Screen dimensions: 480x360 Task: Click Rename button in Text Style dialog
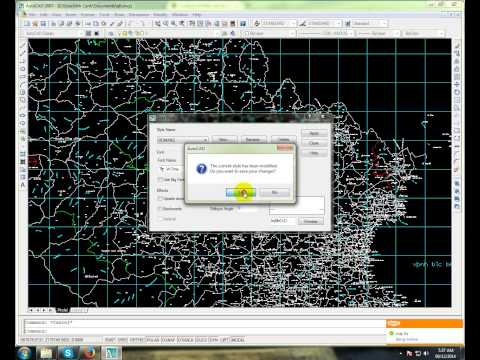[x=253, y=140]
